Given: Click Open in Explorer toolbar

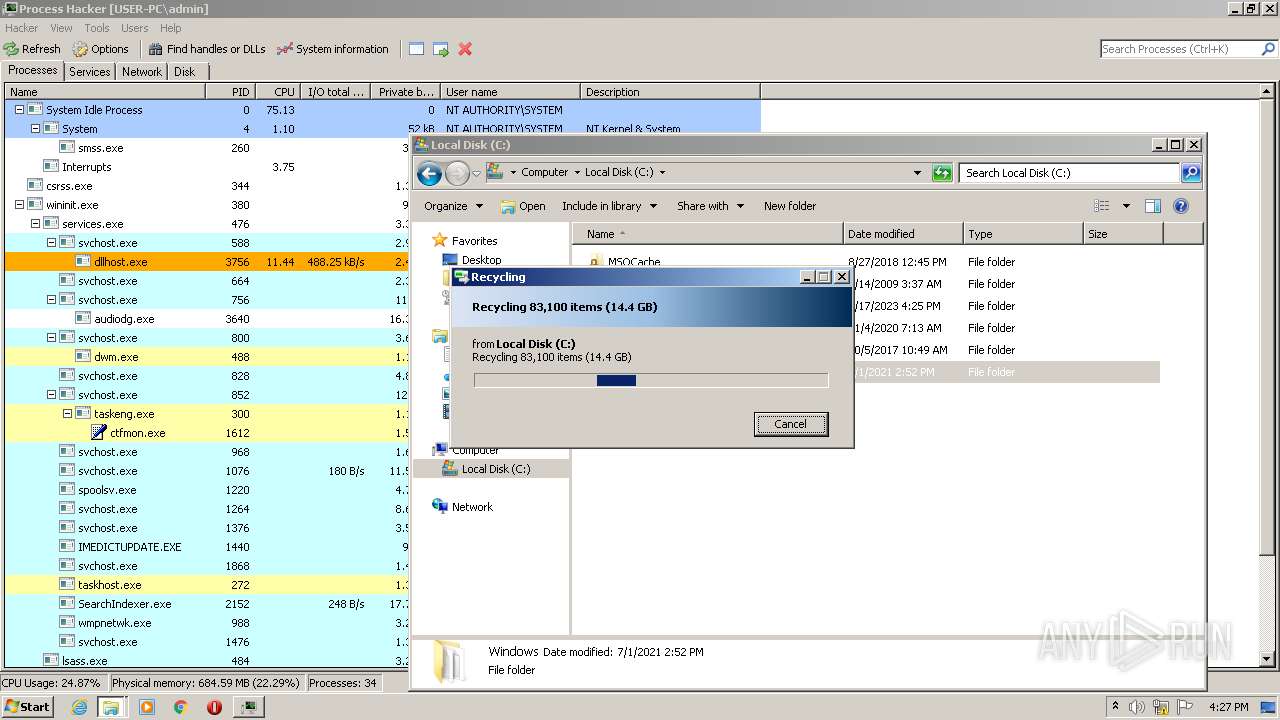Looking at the screenshot, I should [523, 206].
